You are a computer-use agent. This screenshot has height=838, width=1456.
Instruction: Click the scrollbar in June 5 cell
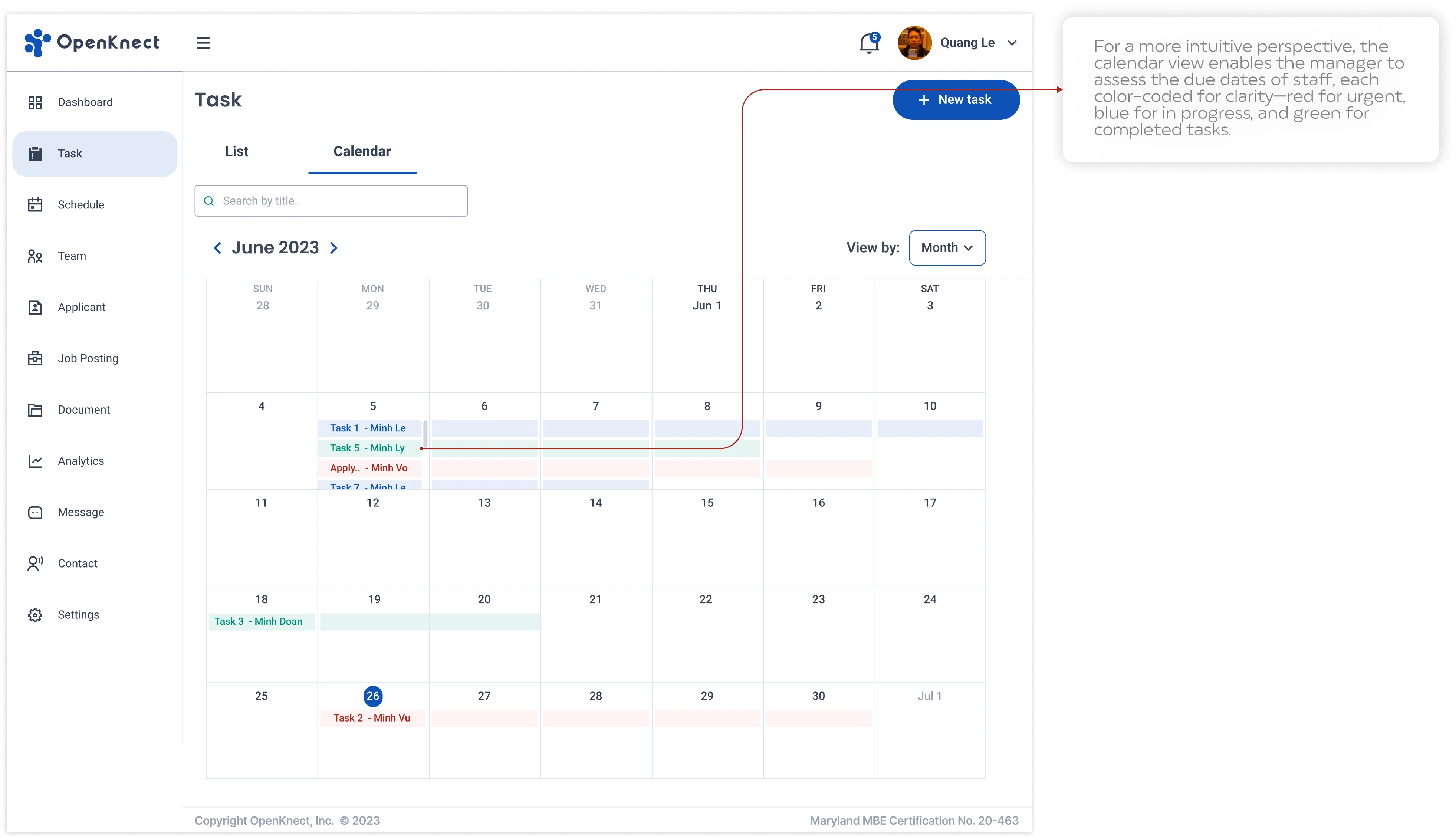(x=425, y=434)
